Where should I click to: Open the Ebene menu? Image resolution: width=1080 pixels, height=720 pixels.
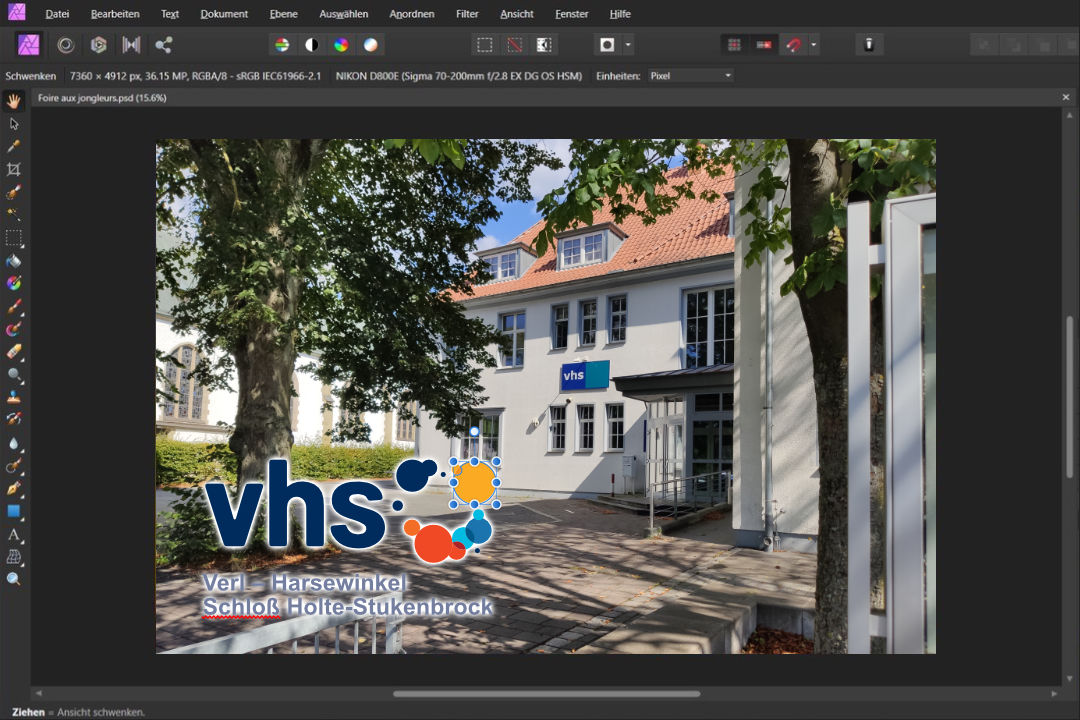(x=284, y=14)
